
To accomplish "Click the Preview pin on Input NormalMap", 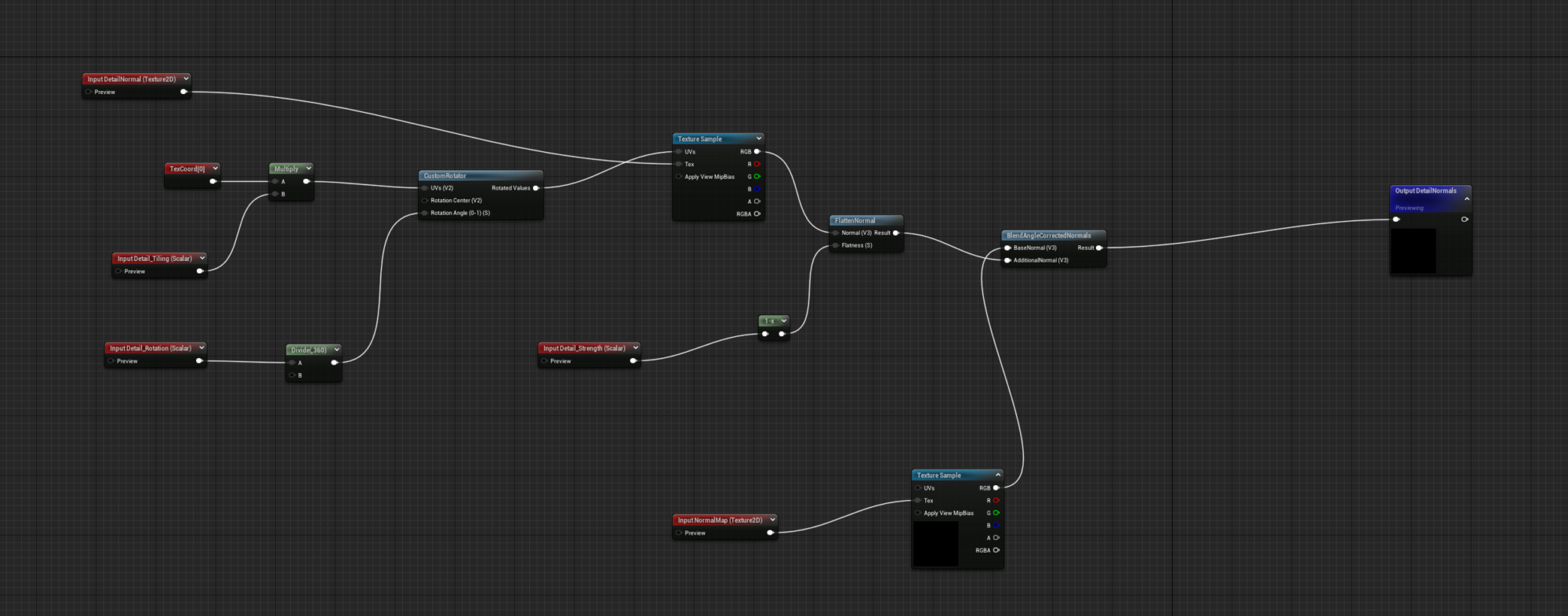I will click(x=679, y=533).
